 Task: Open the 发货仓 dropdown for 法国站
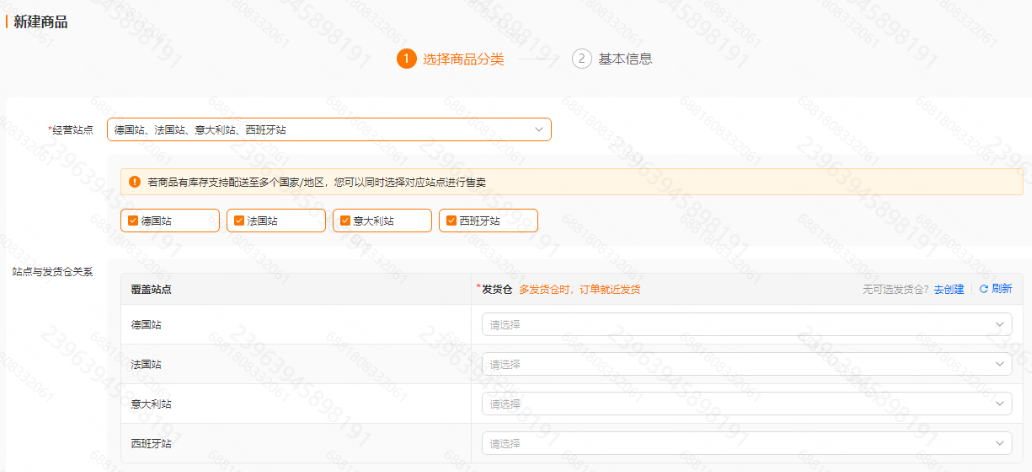747,364
